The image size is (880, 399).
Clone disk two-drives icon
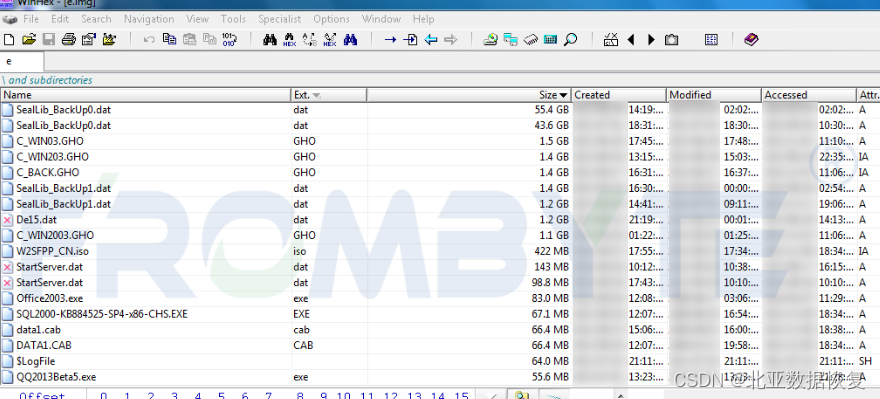click(x=510, y=40)
